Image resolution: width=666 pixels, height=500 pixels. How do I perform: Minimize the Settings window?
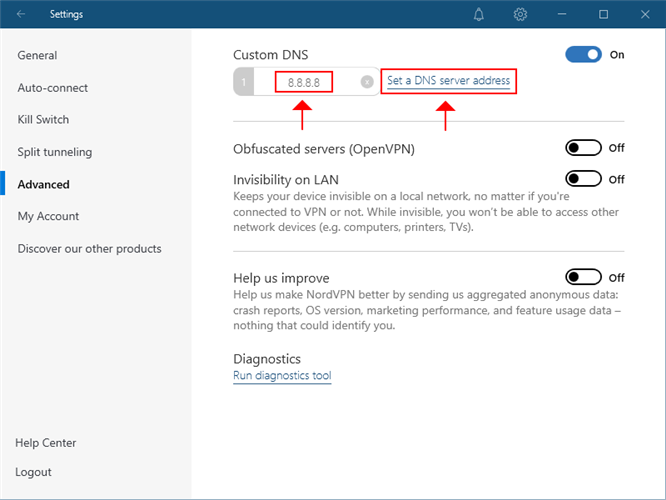[562, 15]
